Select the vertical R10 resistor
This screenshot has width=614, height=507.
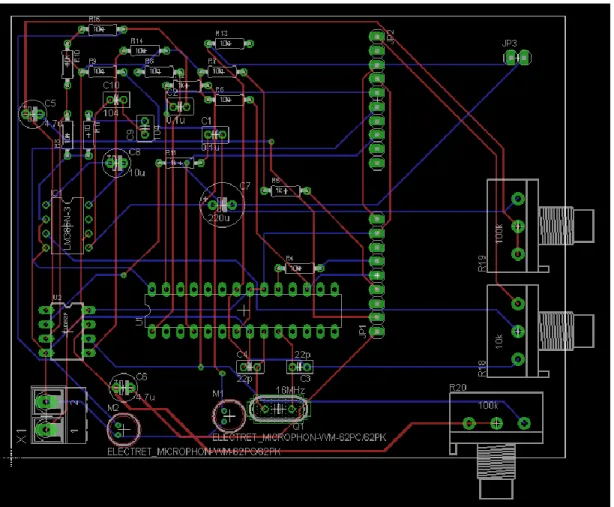tap(67, 64)
